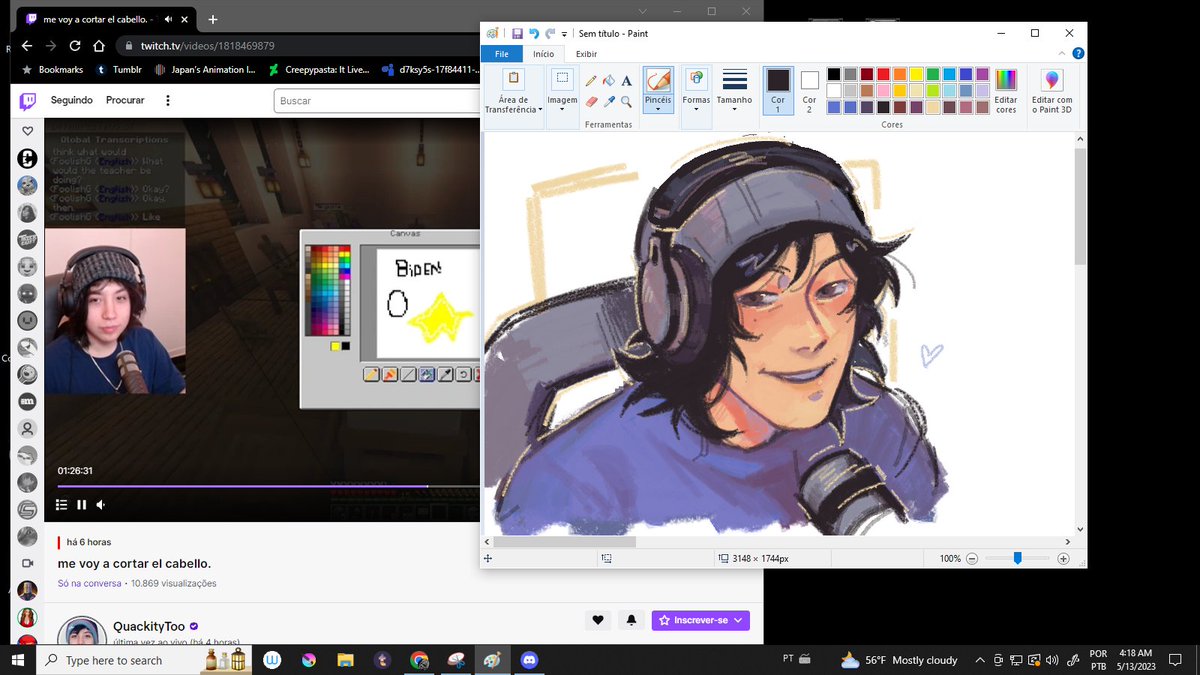Open the Inscrever-se subscribe dropdown
The height and width of the screenshot is (675, 1200).
pyautogui.click(x=738, y=620)
